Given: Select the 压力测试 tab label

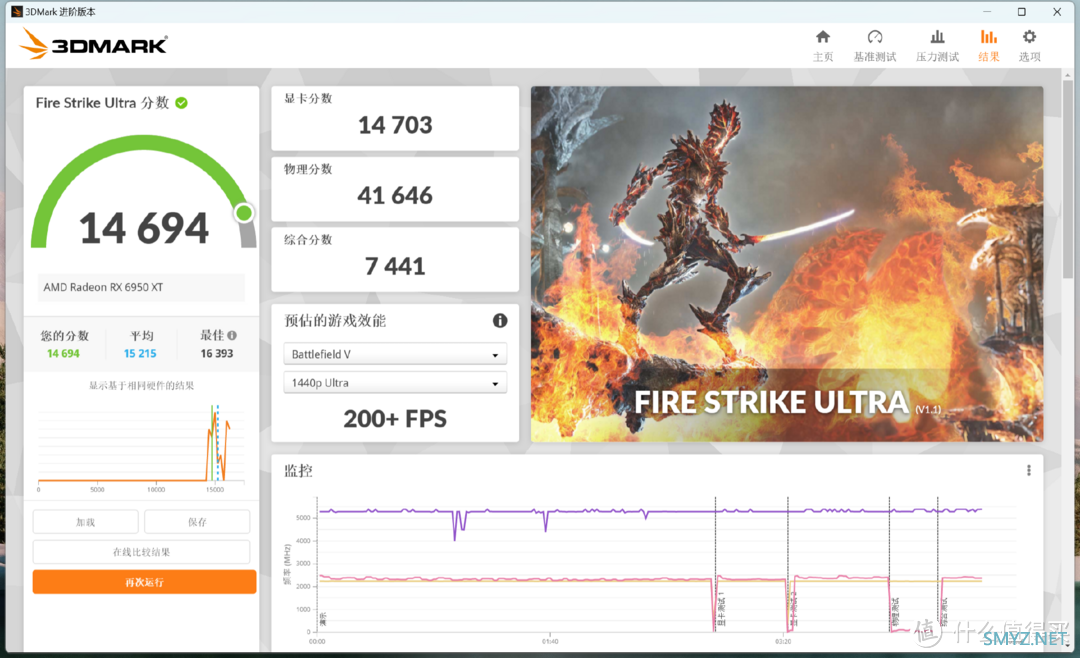Looking at the screenshot, I should (x=937, y=56).
